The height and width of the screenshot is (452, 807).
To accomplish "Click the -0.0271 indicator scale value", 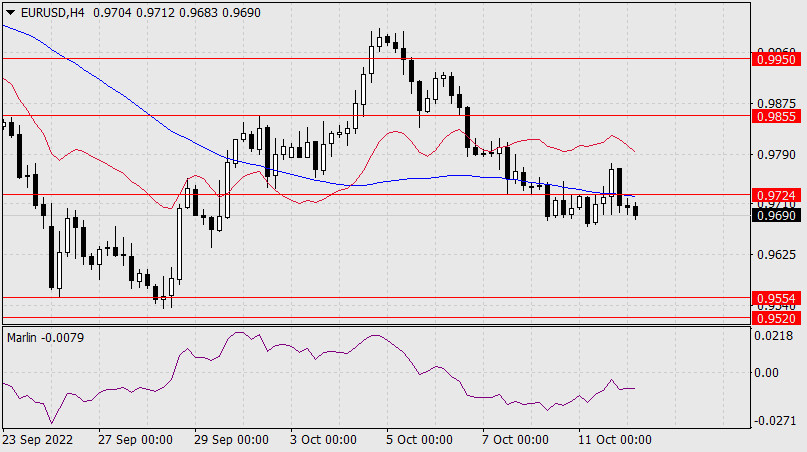I will click(x=775, y=421).
